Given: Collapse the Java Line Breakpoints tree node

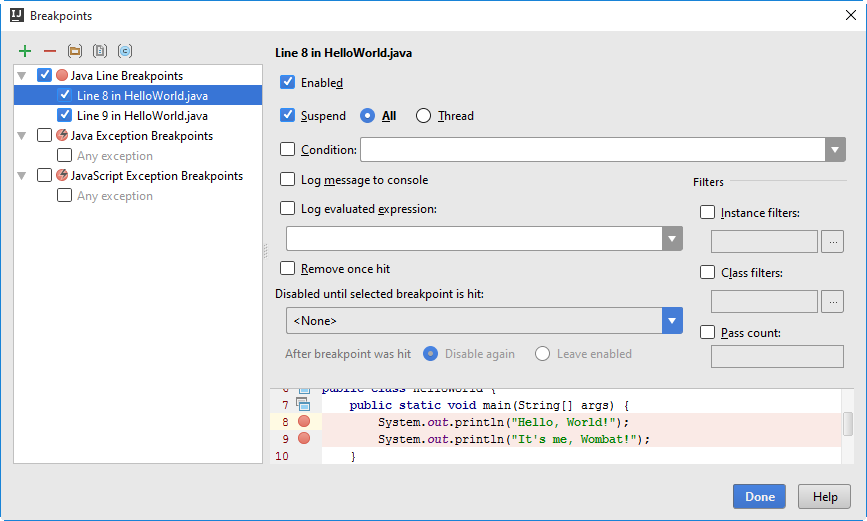Looking at the screenshot, I should tap(22, 76).
